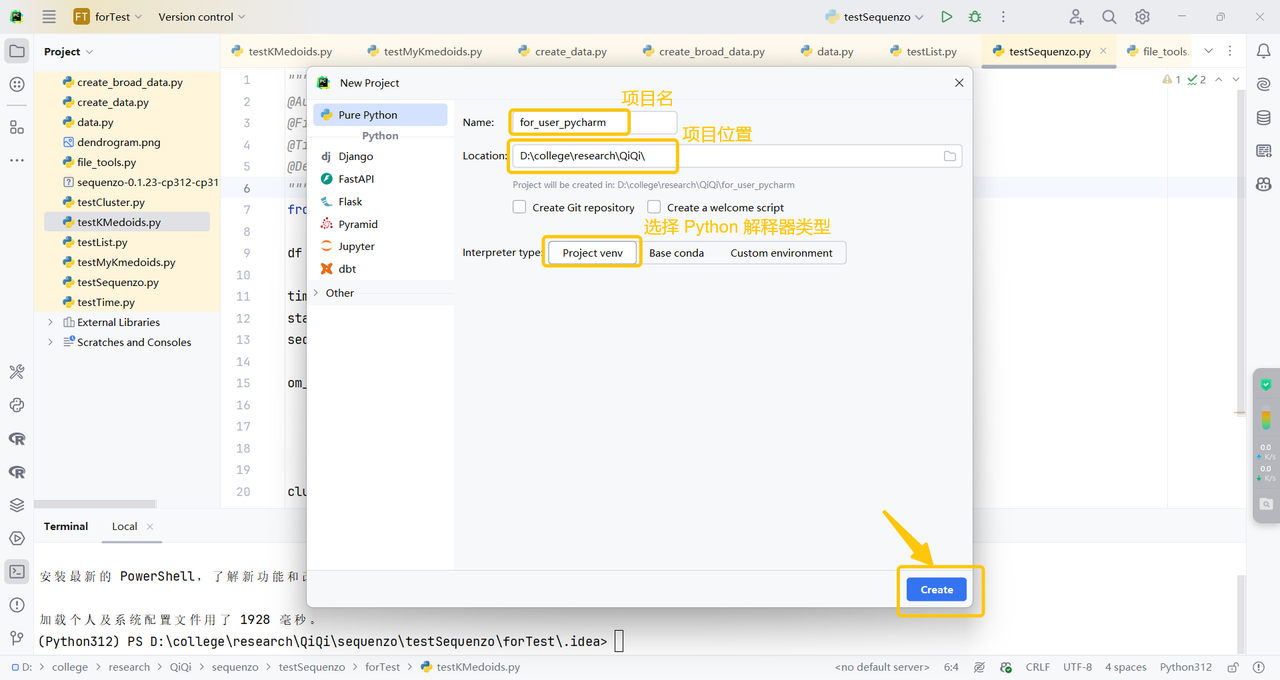Viewport: 1280px width, 680px height.
Task: Select Project venv interpreter type
Action: click(592, 253)
